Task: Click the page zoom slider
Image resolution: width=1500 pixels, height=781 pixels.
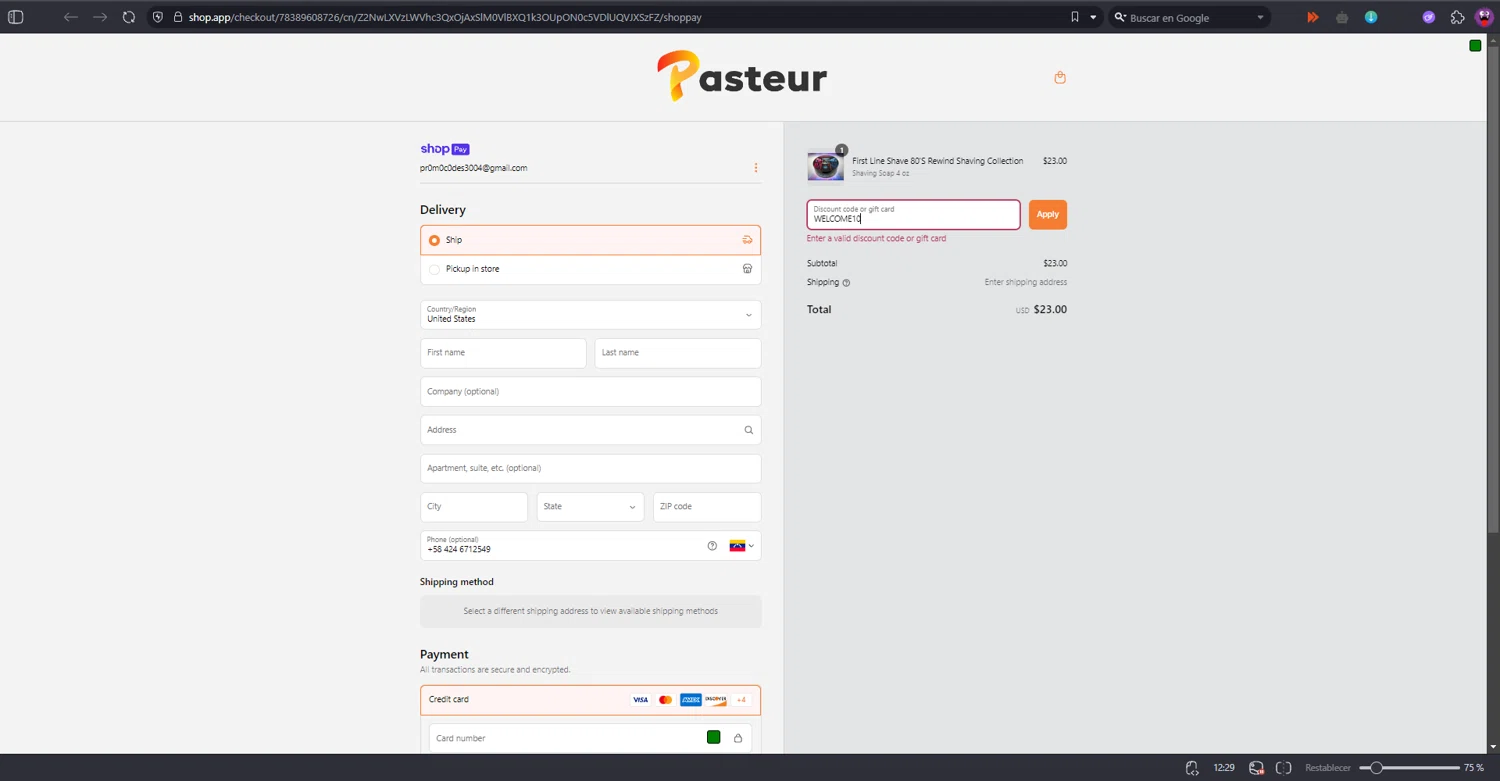Action: pos(1408,768)
